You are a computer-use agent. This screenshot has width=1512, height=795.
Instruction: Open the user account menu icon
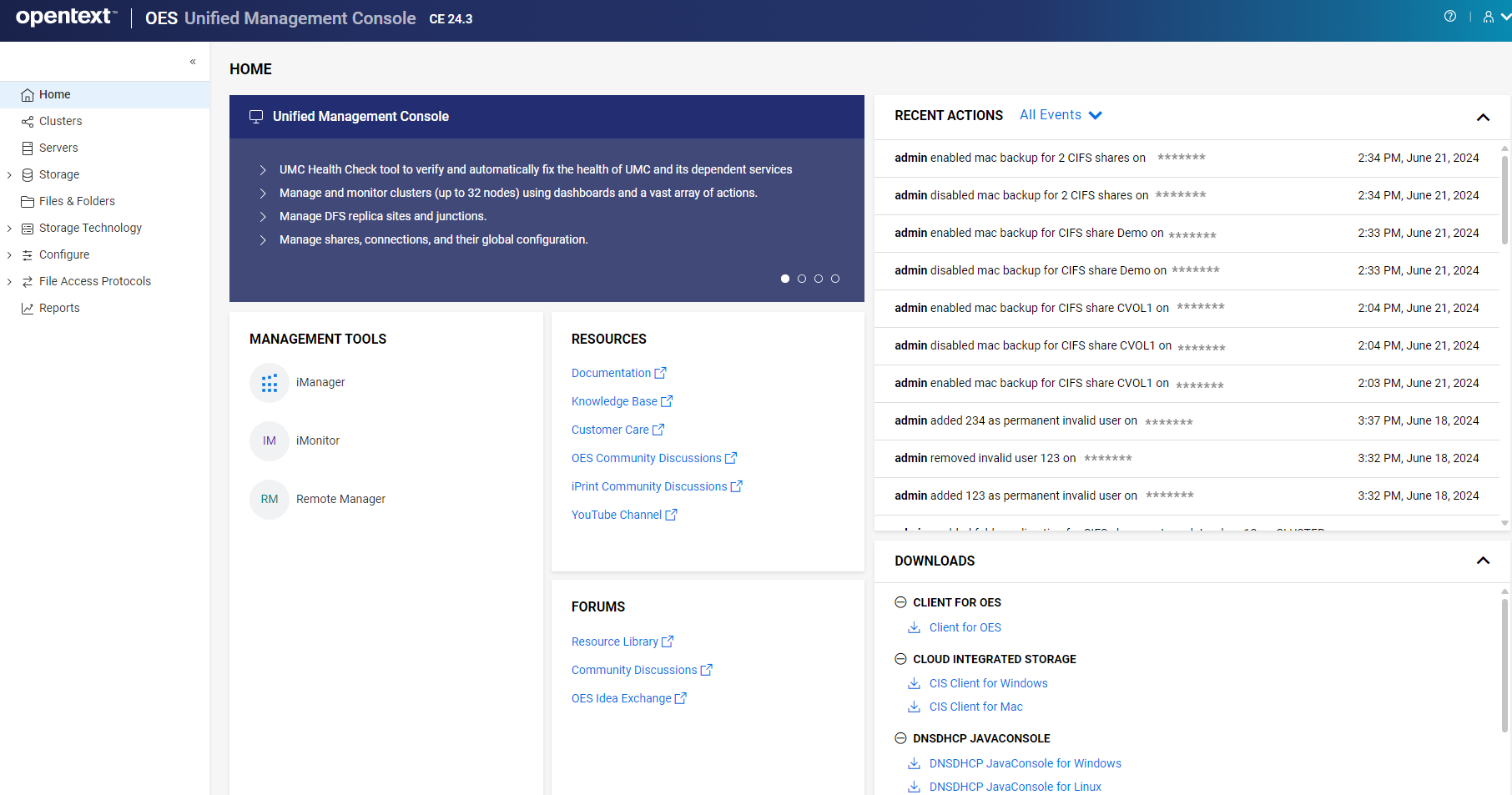pyautogui.click(x=1489, y=17)
